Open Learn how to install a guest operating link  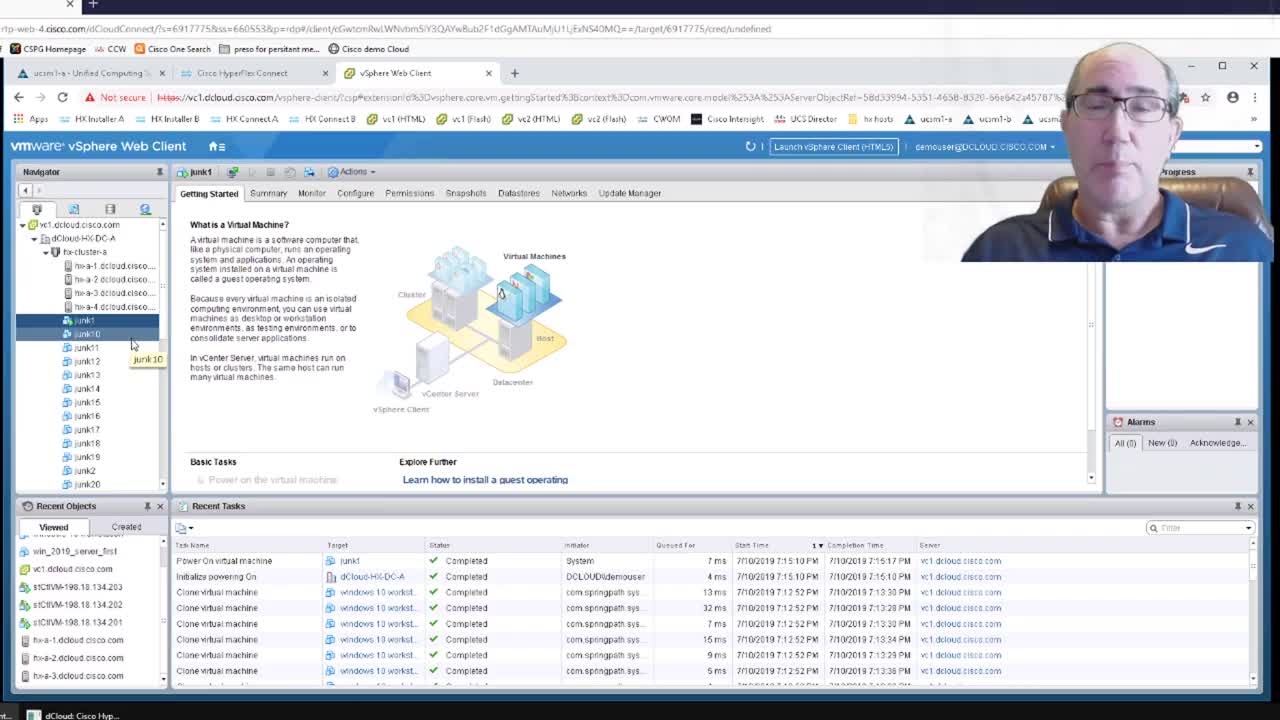click(x=485, y=480)
